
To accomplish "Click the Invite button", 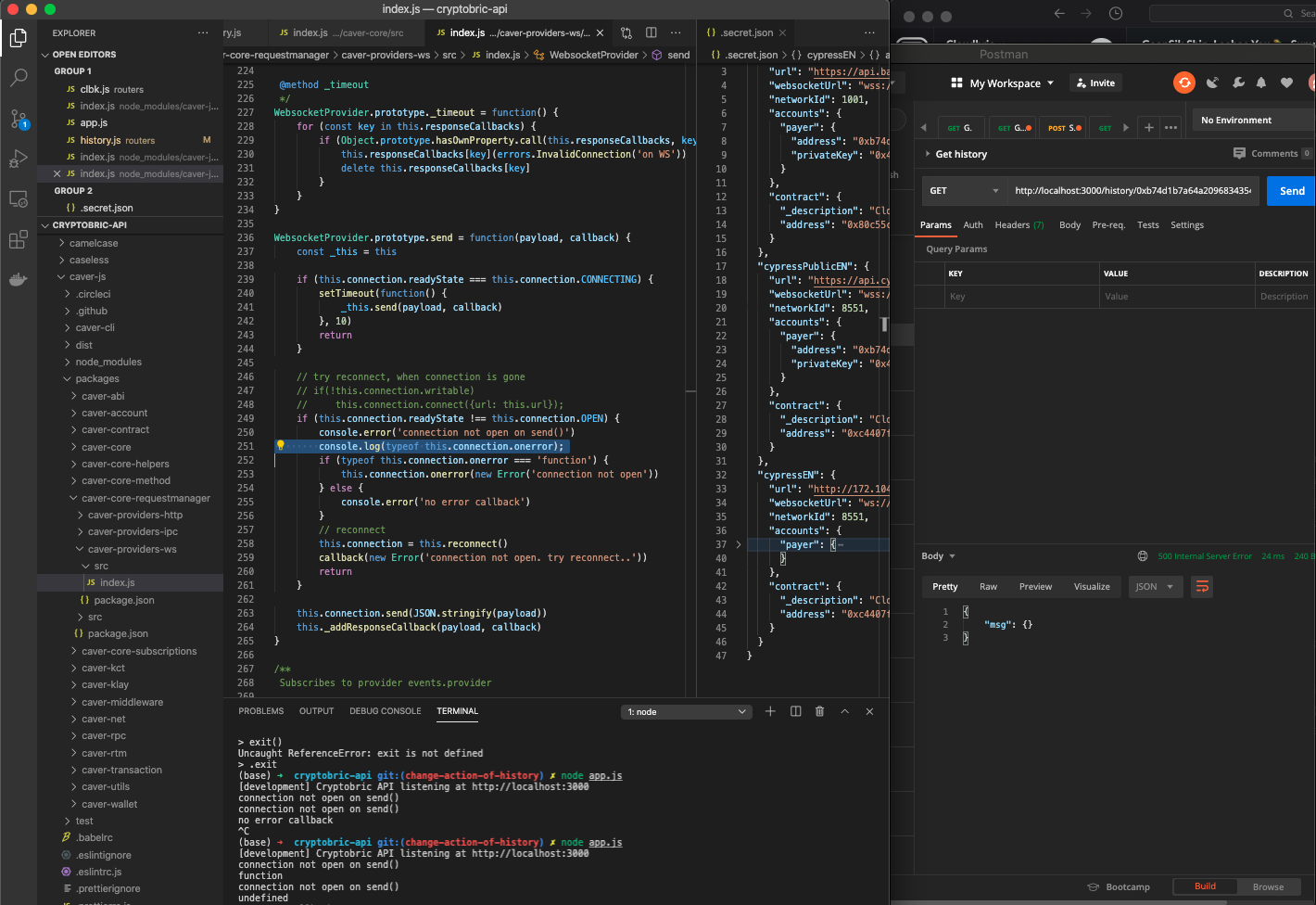I will point(1095,83).
